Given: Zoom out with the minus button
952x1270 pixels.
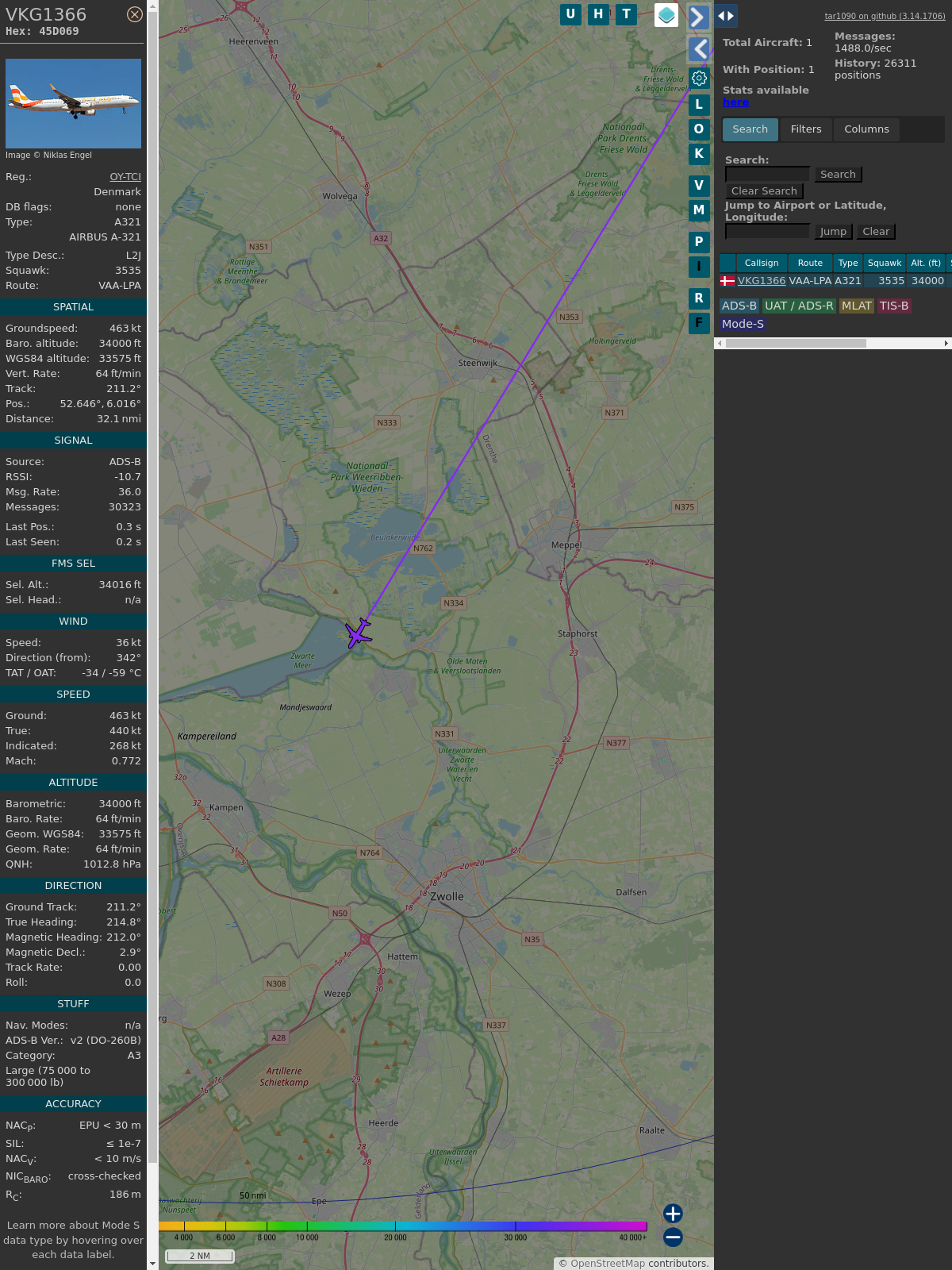Looking at the screenshot, I should coord(673,1237).
